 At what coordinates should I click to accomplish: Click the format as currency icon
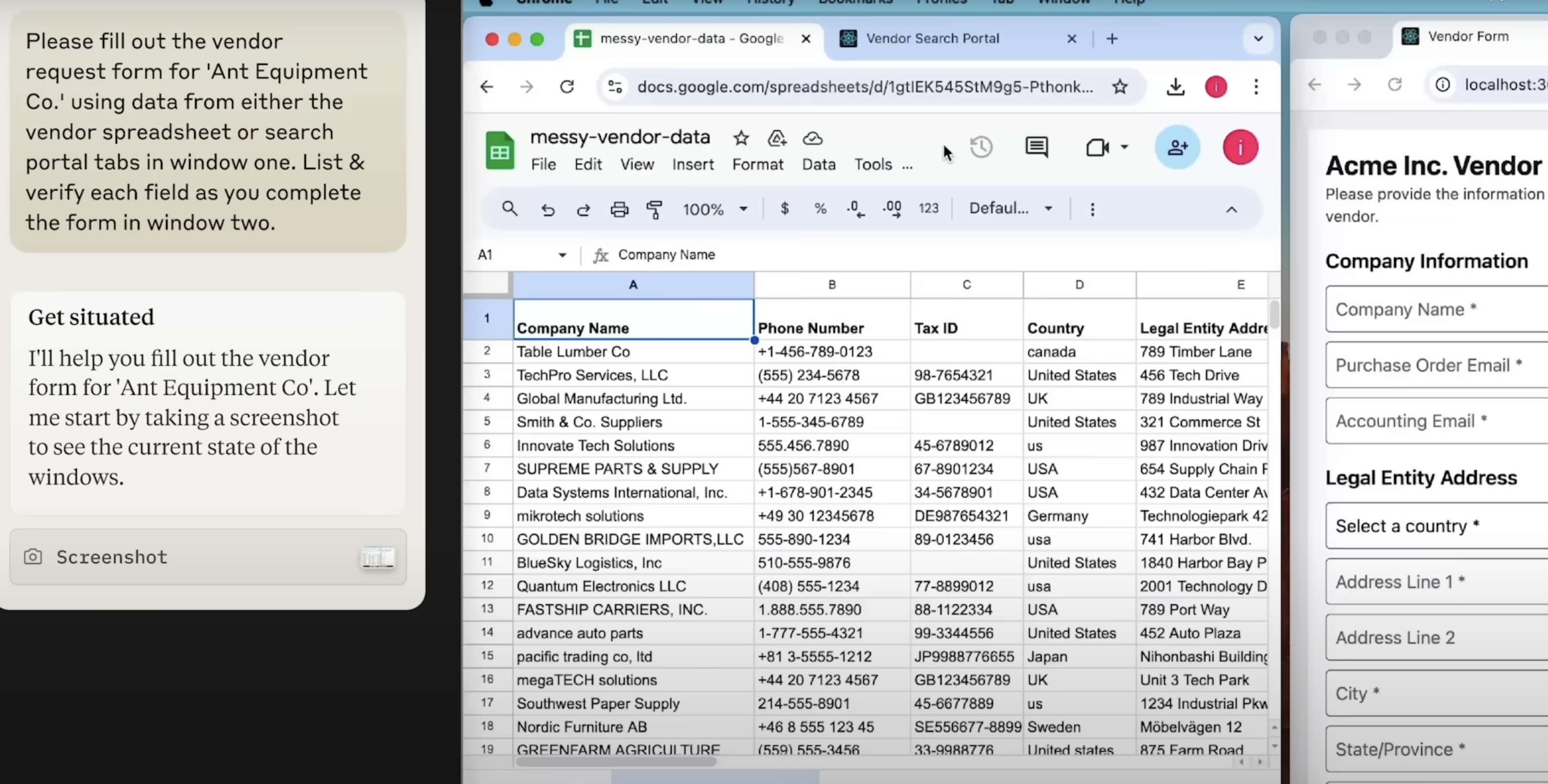coord(784,208)
